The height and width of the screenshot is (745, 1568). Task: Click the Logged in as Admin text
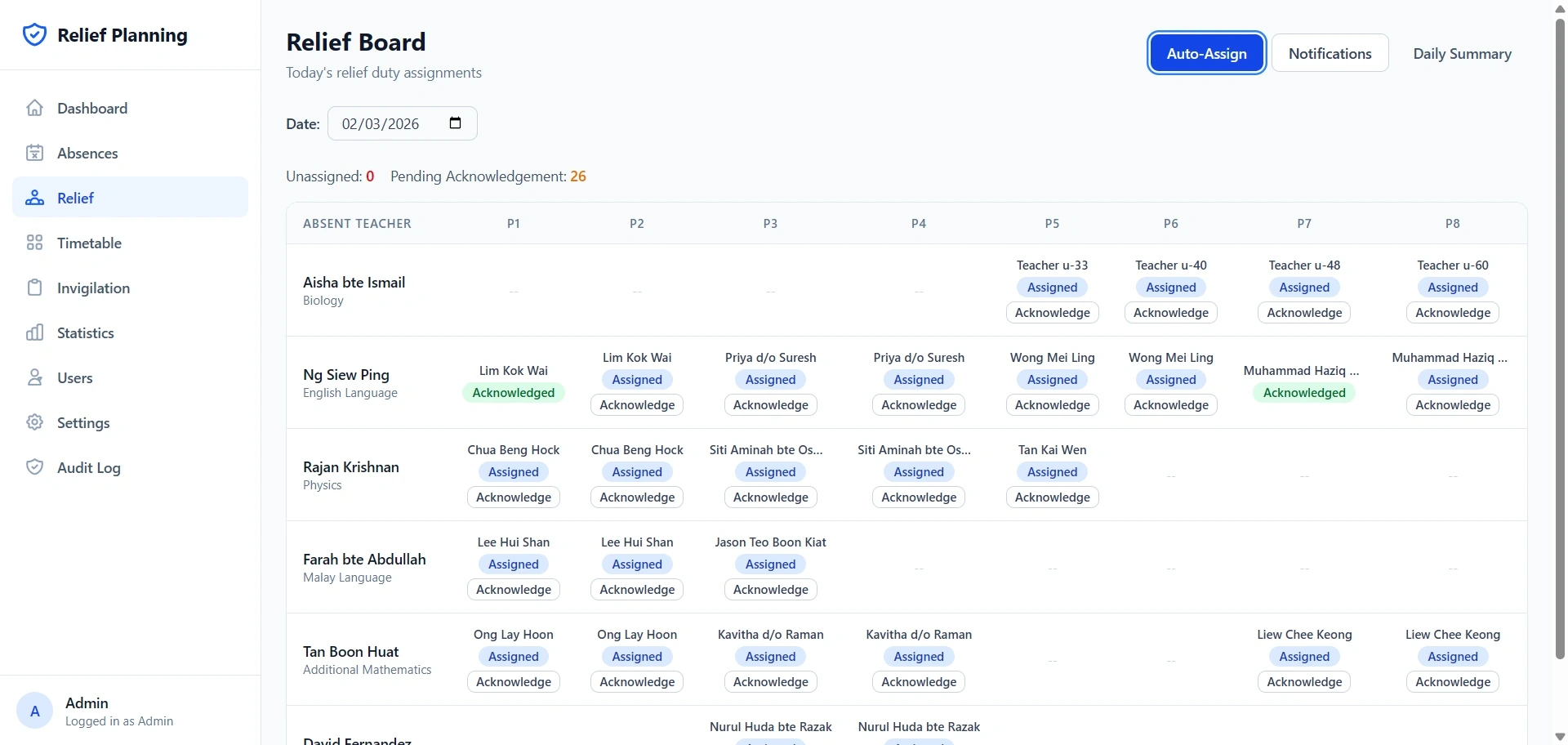(119, 721)
